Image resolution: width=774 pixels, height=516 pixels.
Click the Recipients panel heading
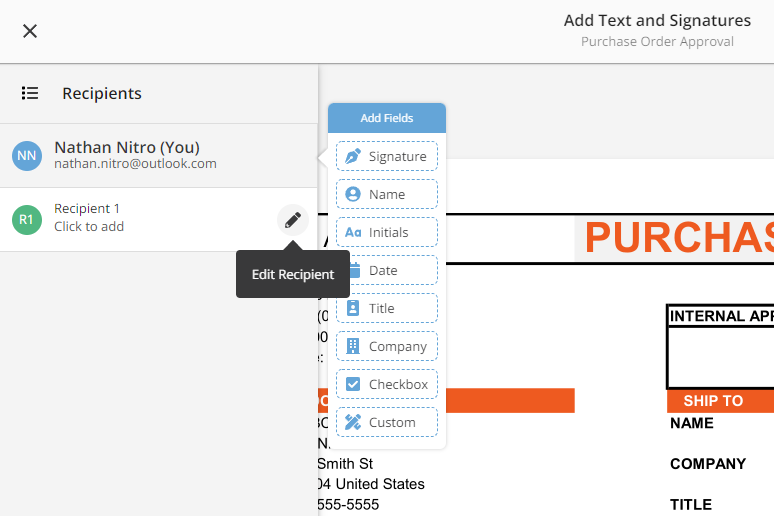pos(102,93)
